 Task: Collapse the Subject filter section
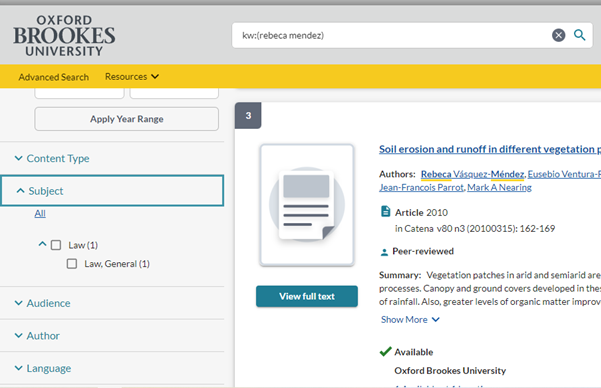click(112, 191)
